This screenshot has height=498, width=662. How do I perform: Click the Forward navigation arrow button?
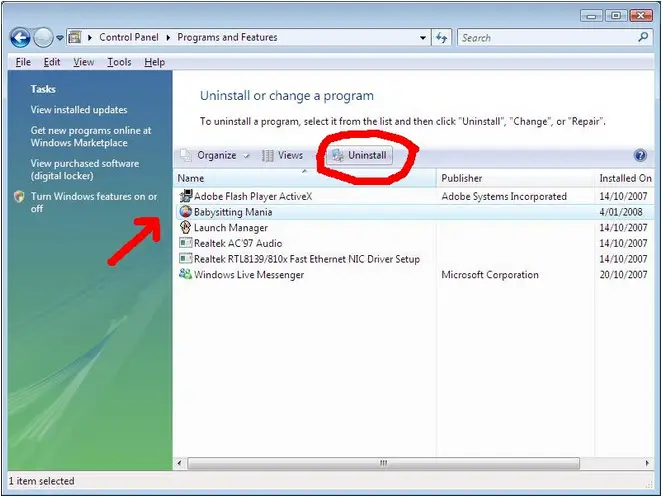tap(43, 38)
